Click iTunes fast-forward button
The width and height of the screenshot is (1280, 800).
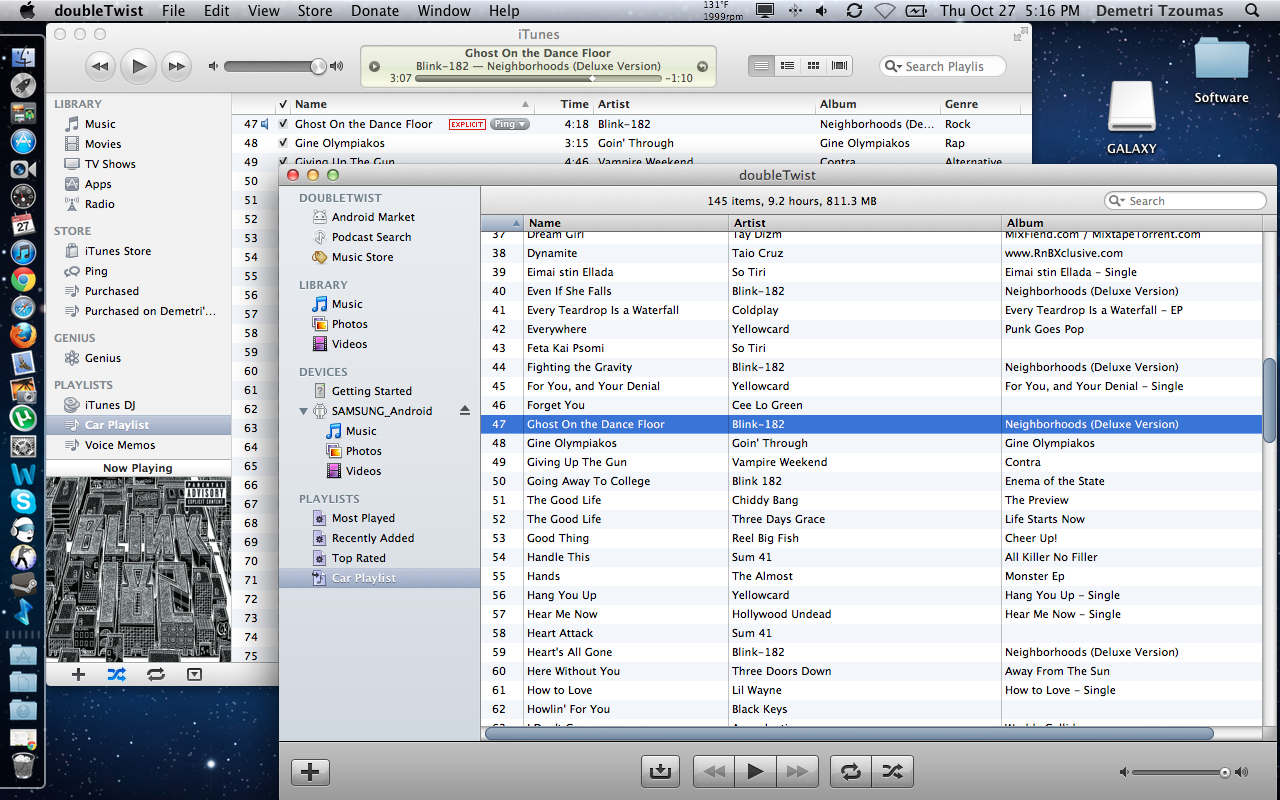pos(176,67)
